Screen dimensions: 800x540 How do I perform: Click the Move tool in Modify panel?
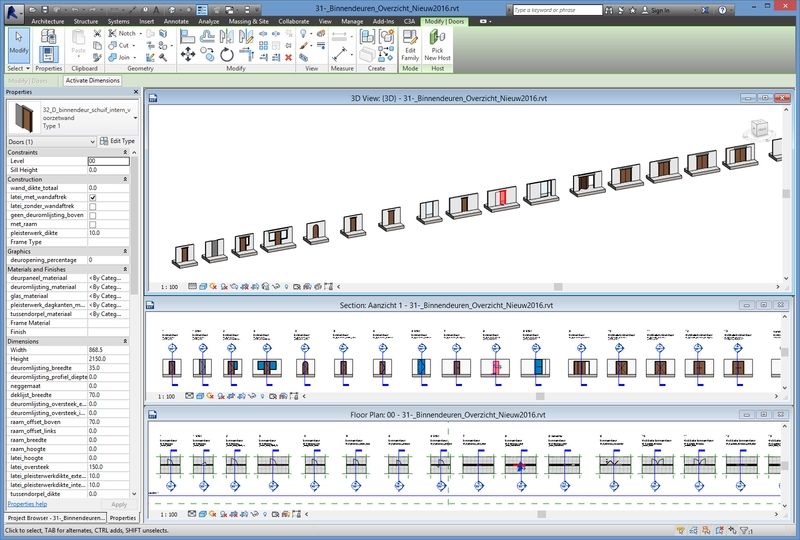coord(187,54)
